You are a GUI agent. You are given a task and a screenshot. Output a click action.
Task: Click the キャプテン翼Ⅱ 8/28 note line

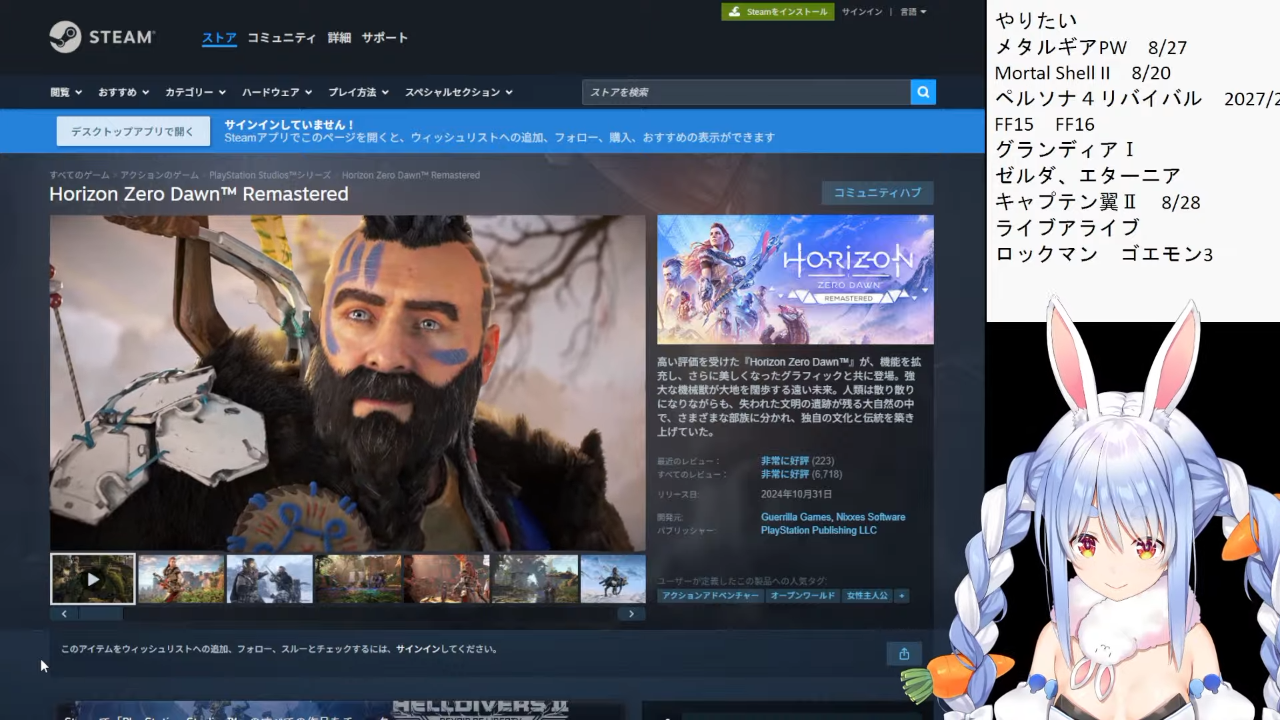pos(1098,202)
